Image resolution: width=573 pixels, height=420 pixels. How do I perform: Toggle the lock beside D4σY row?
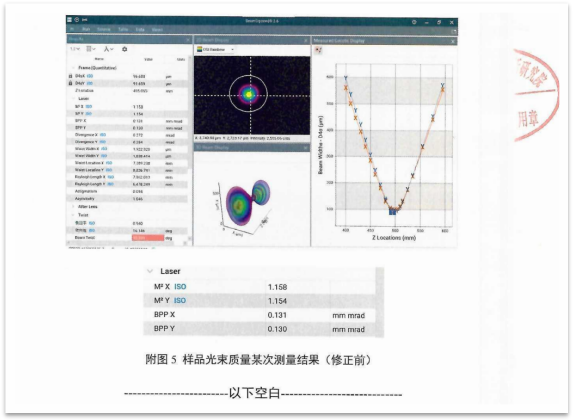(x=71, y=83)
